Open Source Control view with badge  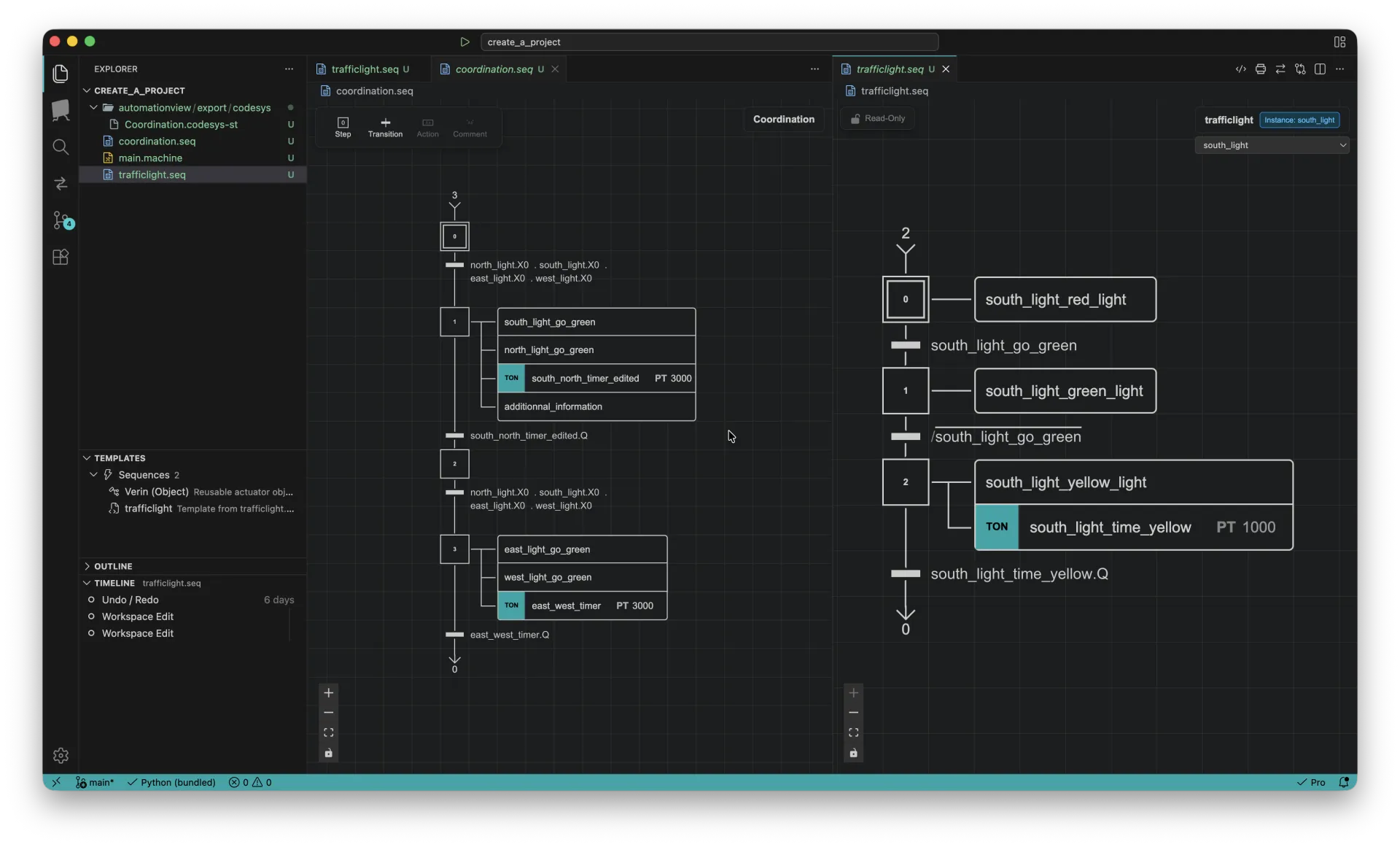click(x=62, y=220)
